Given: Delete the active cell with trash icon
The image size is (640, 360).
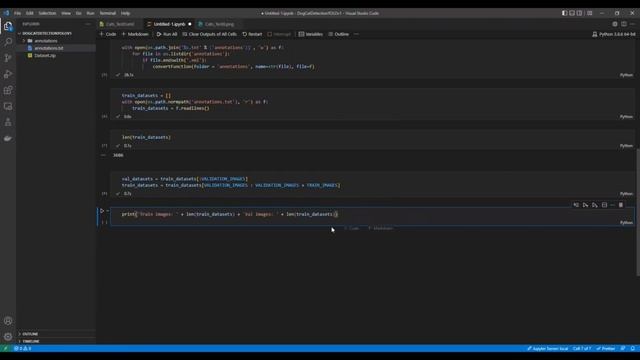Looking at the screenshot, I should 621,205.
